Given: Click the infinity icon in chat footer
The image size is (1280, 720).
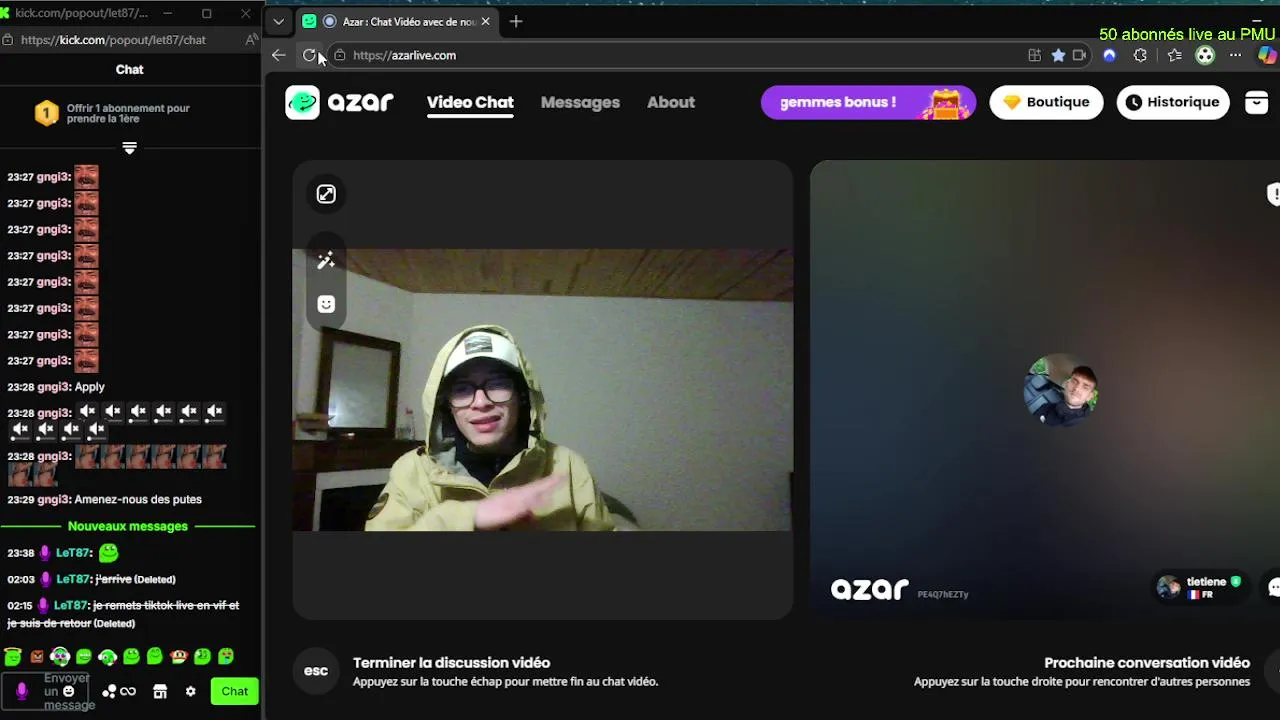Looking at the screenshot, I should 128,691.
